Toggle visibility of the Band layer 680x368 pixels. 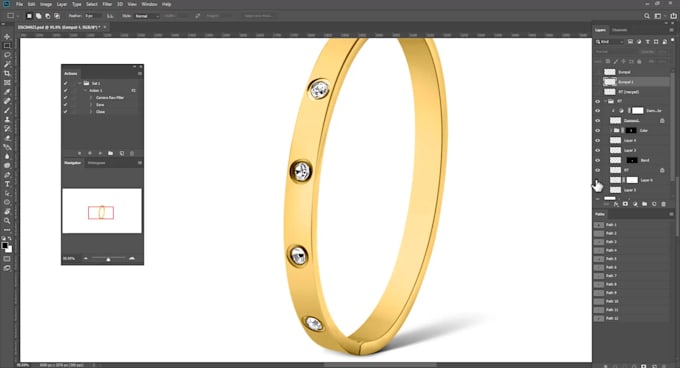pos(598,160)
